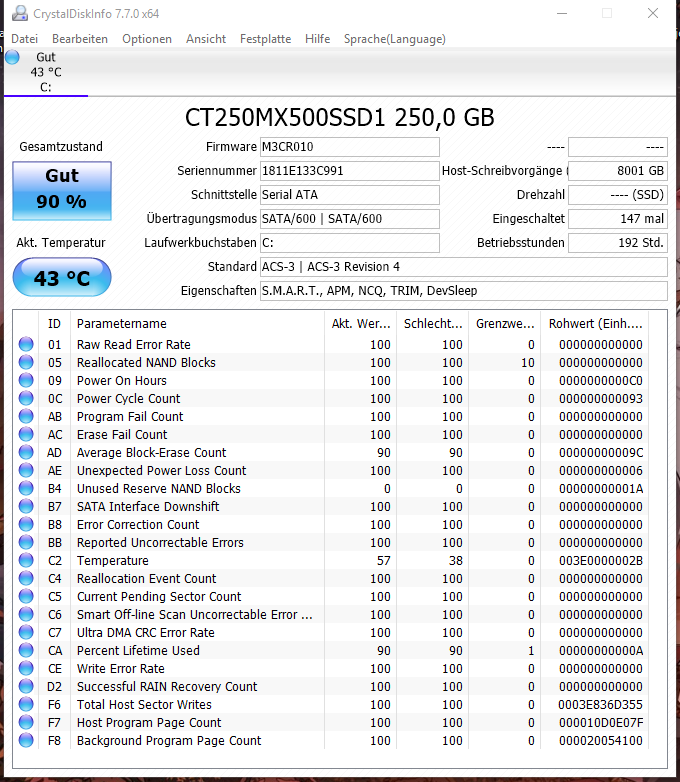Click raw value 00000000000A of Percent Lifetime Used
Image resolution: width=680 pixels, height=782 pixels.
point(601,651)
